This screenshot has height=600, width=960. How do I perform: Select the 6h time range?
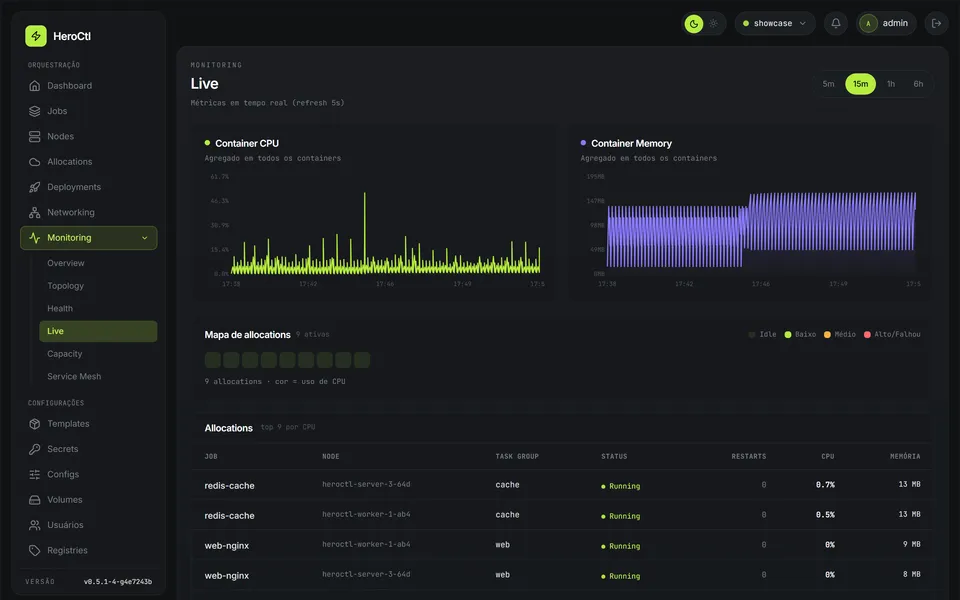coord(918,84)
